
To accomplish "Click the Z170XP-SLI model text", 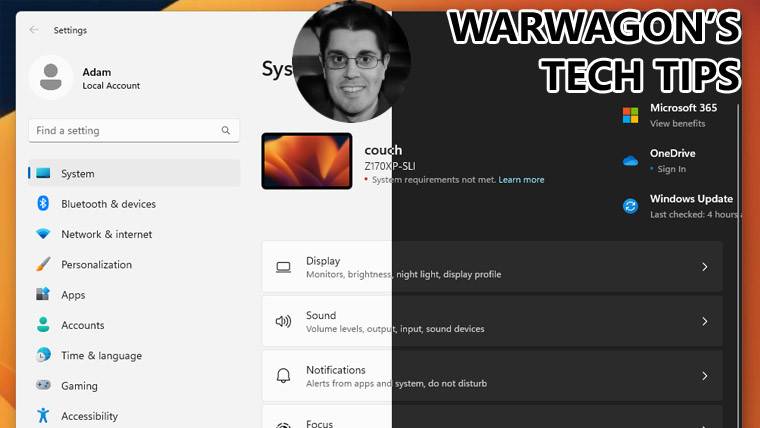I will coord(390,166).
